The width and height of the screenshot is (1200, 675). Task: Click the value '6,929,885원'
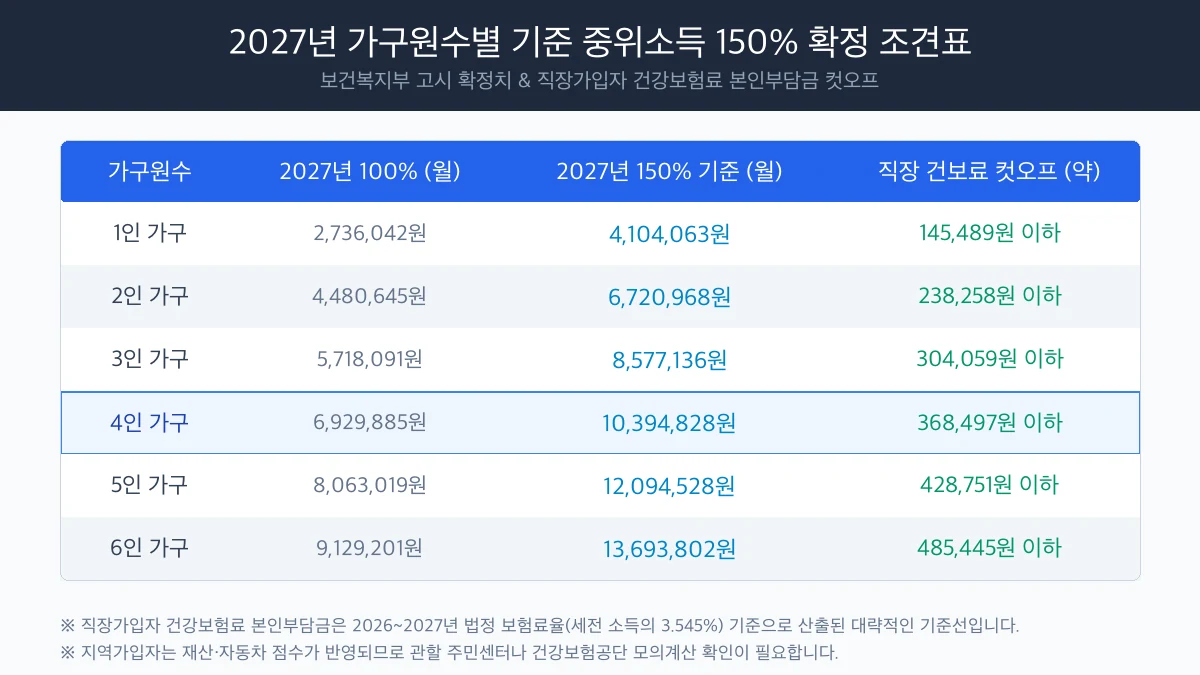pyautogui.click(x=370, y=423)
